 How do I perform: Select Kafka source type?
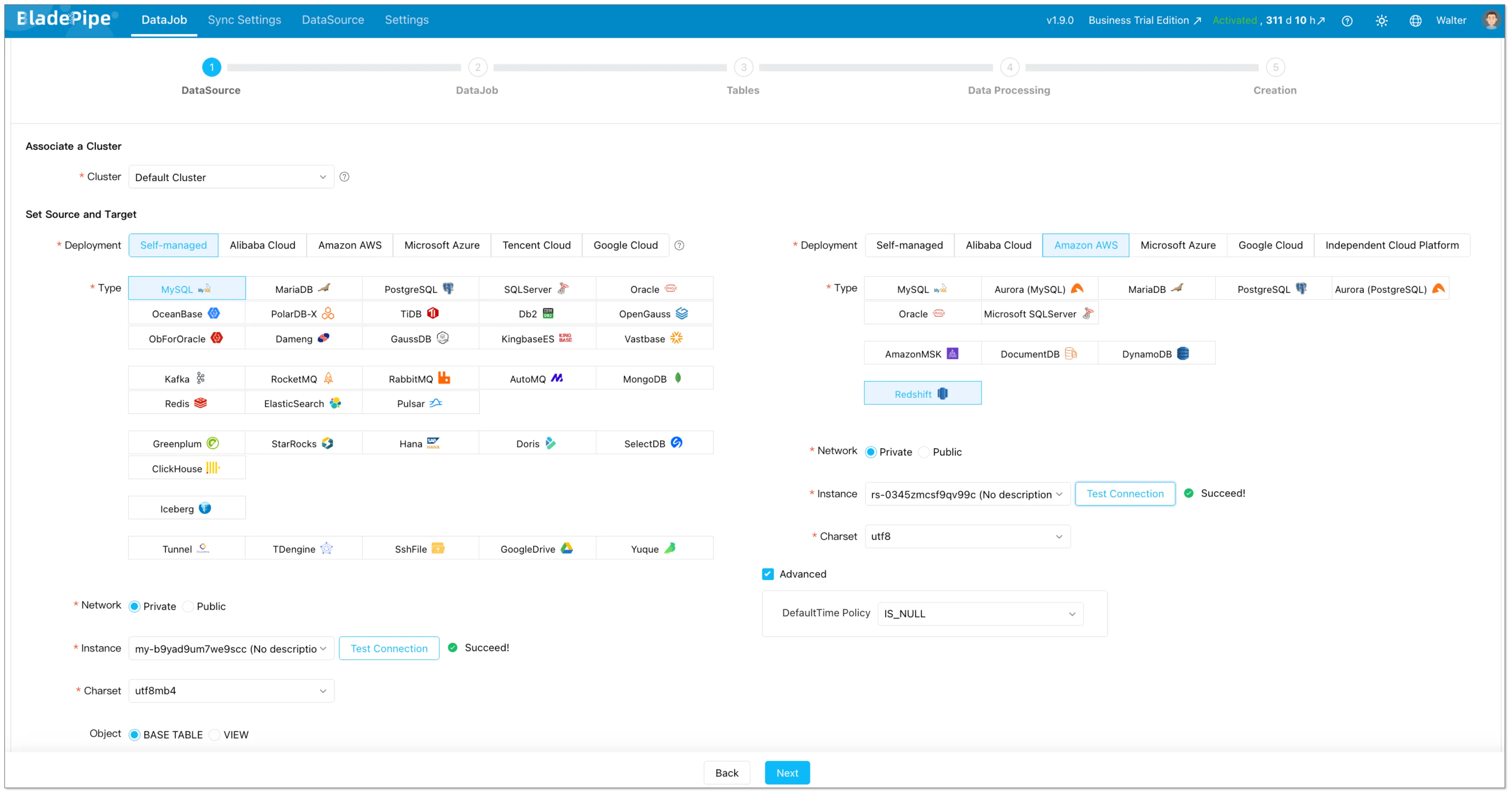(x=187, y=378)
